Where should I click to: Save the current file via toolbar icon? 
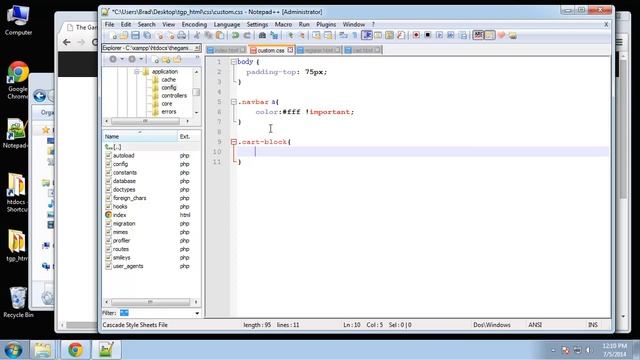click(x=136, y=36)
